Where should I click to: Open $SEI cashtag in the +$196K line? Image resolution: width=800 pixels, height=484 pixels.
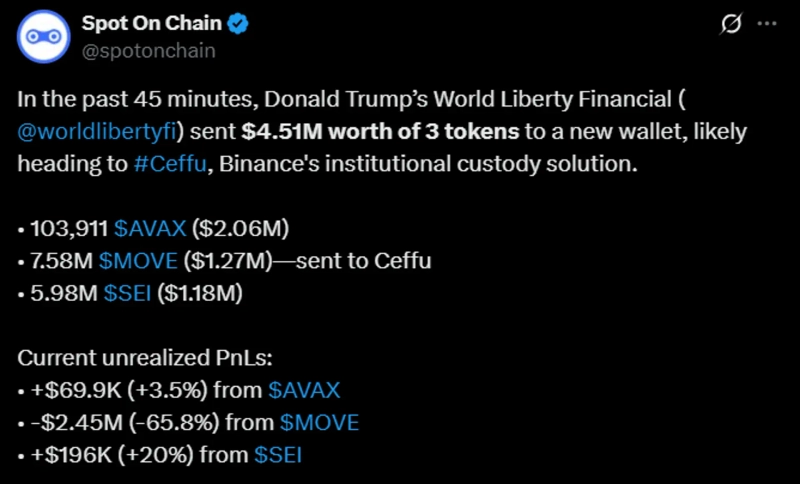pos(278,455)
